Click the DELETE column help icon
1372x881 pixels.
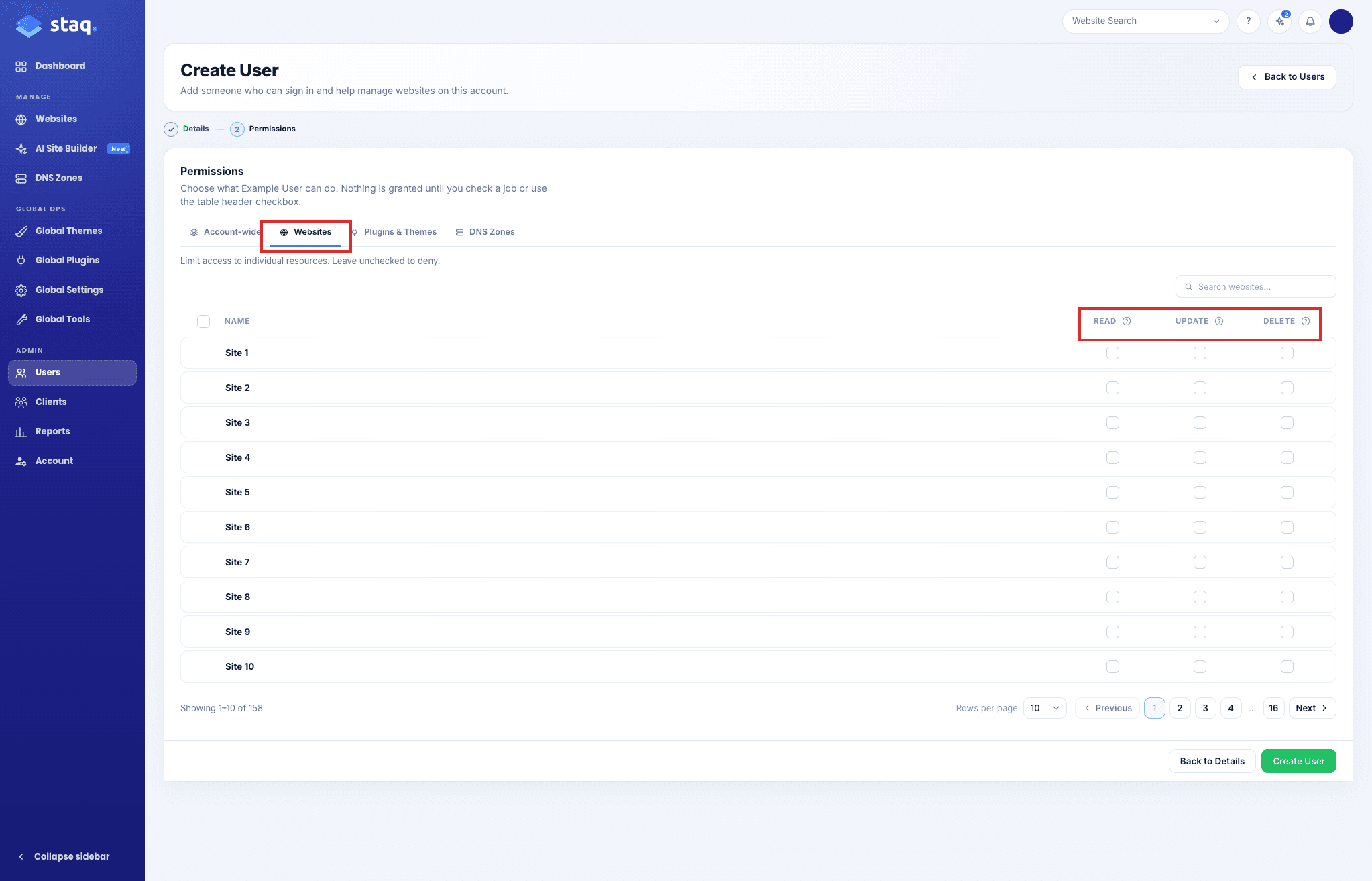point(1306,321)
